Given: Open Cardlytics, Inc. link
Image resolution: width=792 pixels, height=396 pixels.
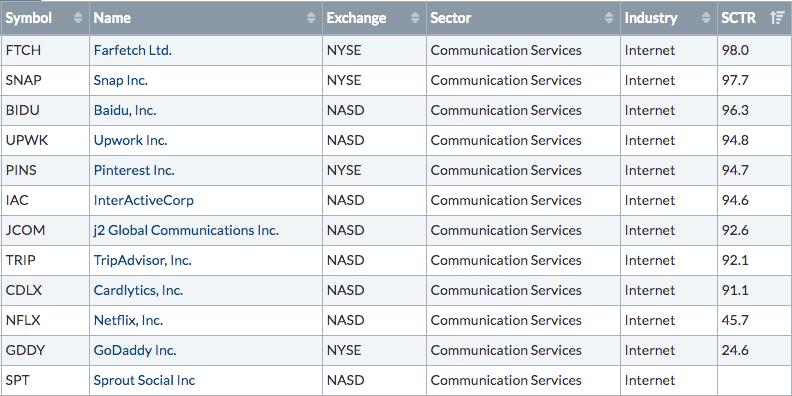Looking at the screenshot, I should pos(138,290).
